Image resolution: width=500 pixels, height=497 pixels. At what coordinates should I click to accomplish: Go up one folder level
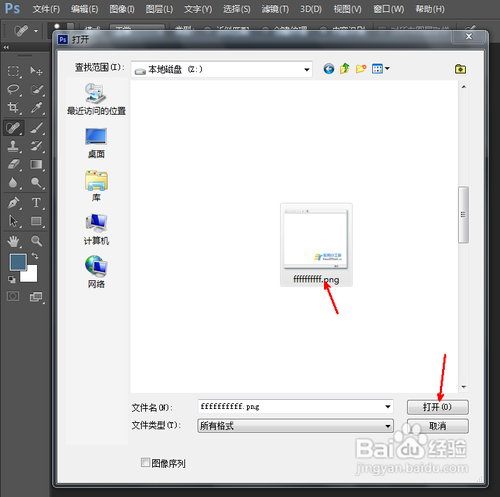click(345, 69)
